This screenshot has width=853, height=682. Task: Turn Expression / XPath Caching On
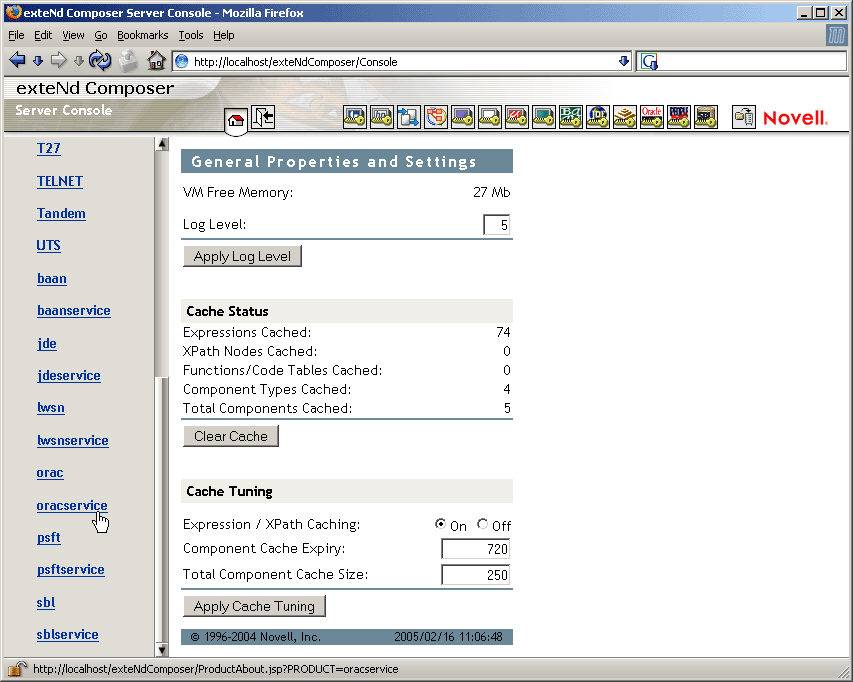coord(440,524)
